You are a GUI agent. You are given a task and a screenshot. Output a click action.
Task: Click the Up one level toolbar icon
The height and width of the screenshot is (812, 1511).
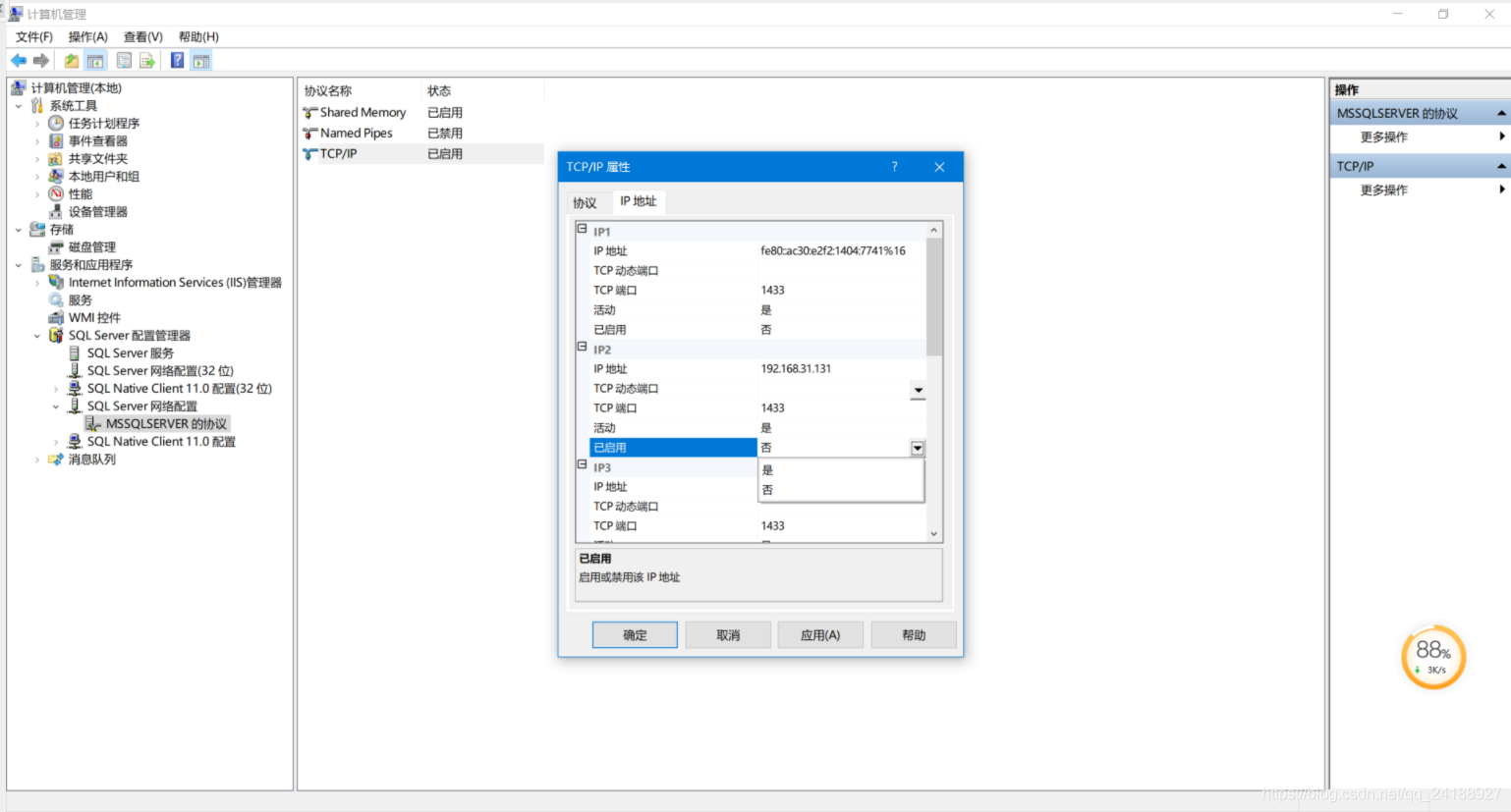[72, 61]
